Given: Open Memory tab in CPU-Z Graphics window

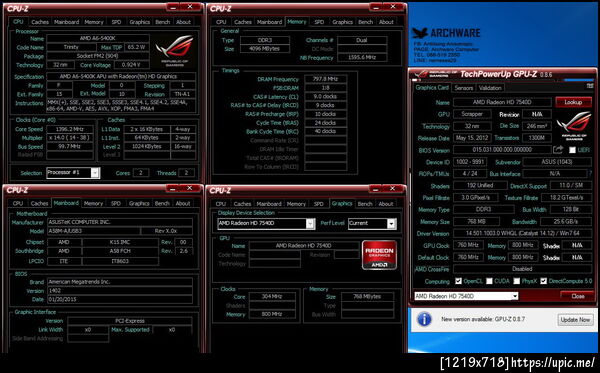Looking at the screenshot, I should click(x=296, y=204).
